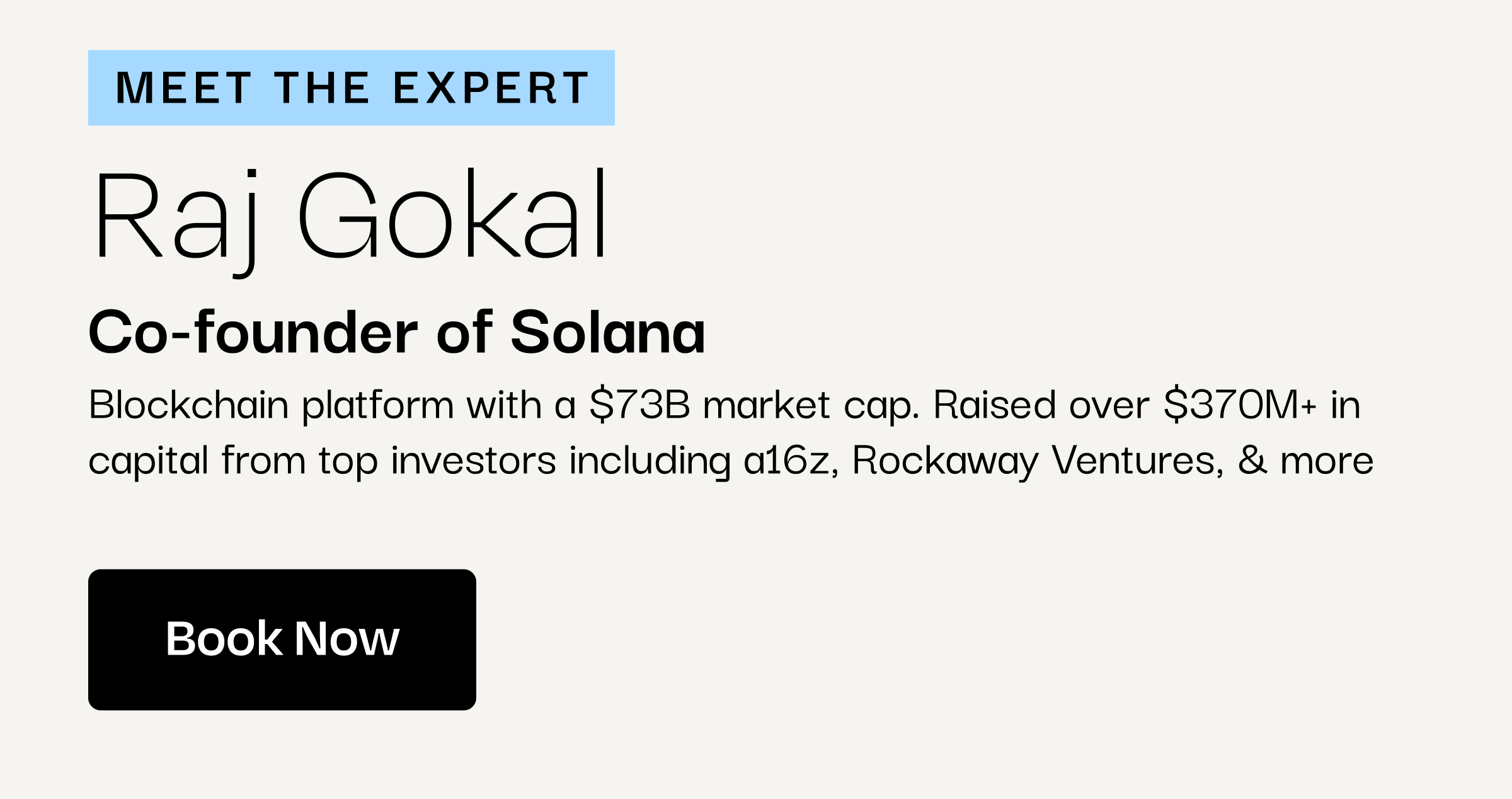Viewport: 1512px width, 799px height.
Task: Click the Rockaway Ventures investor name
Action: coord(1038,461)
